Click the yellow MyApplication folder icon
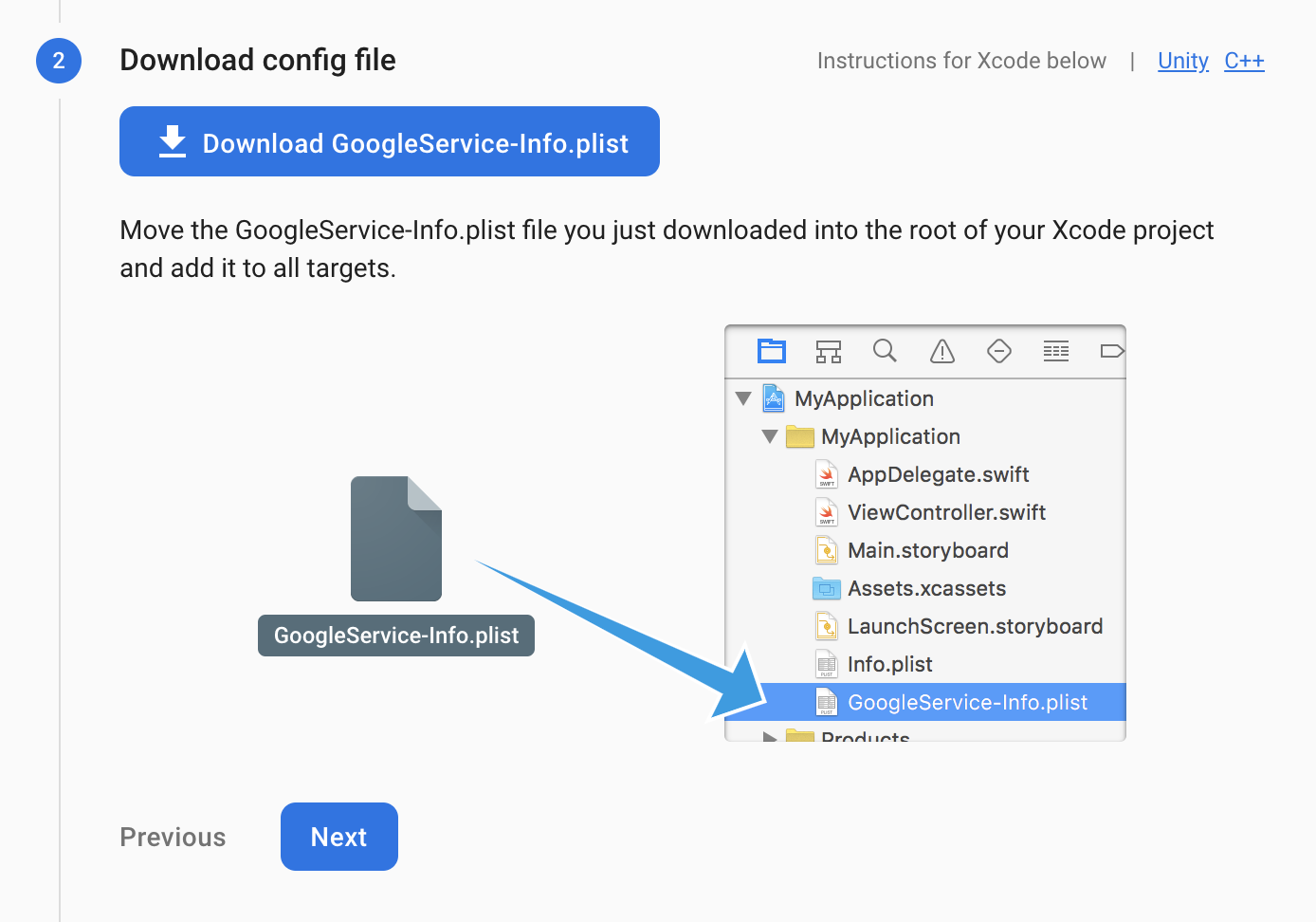The image size is (1316, 922). click(800, 436)
